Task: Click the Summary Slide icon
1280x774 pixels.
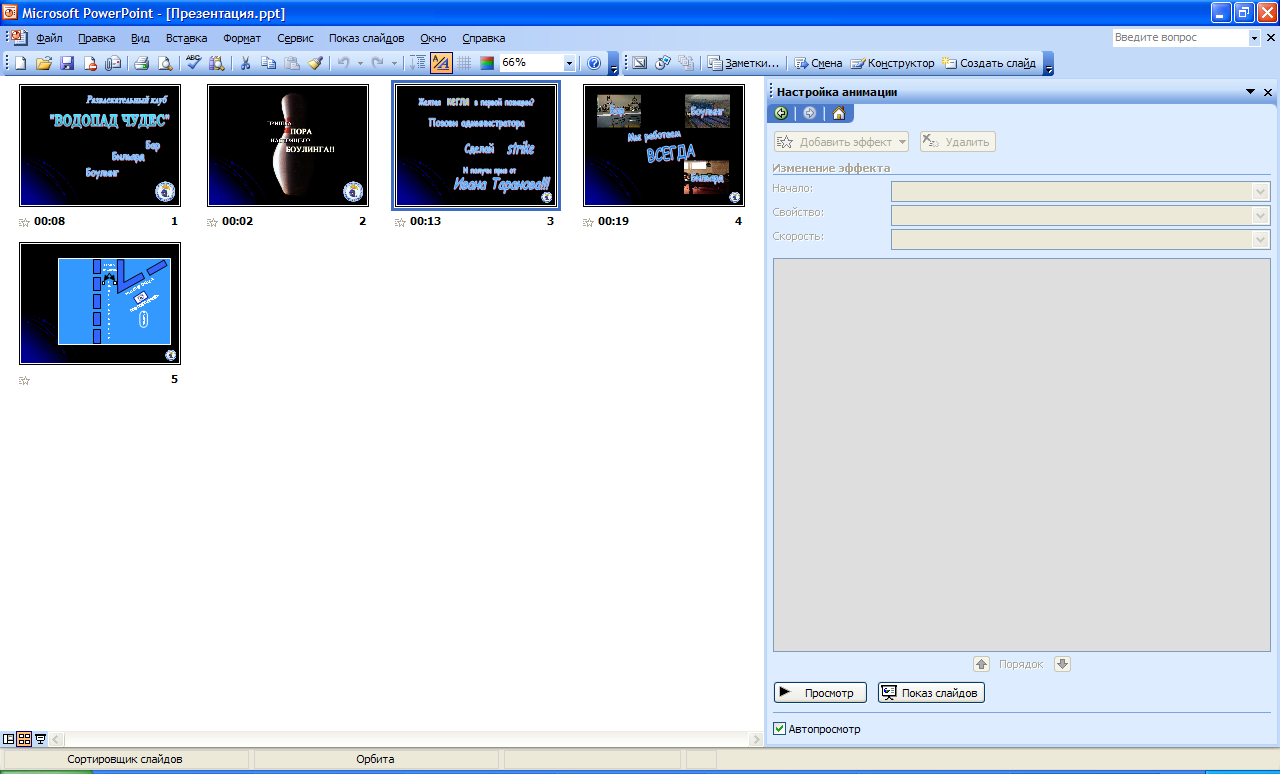Action: click(686, 63)
